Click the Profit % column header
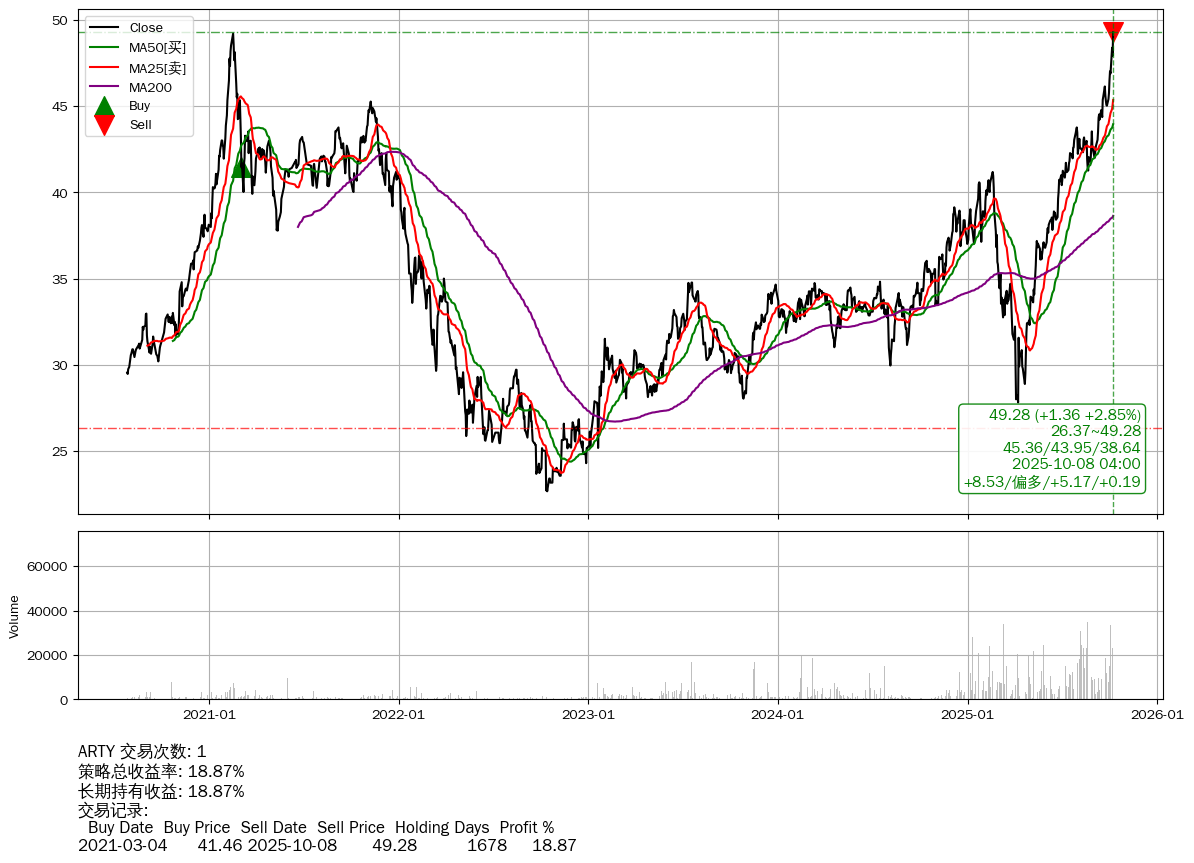Image resolution: width=1194 pixels, height=863 pixels. click(x=527, y=828)
